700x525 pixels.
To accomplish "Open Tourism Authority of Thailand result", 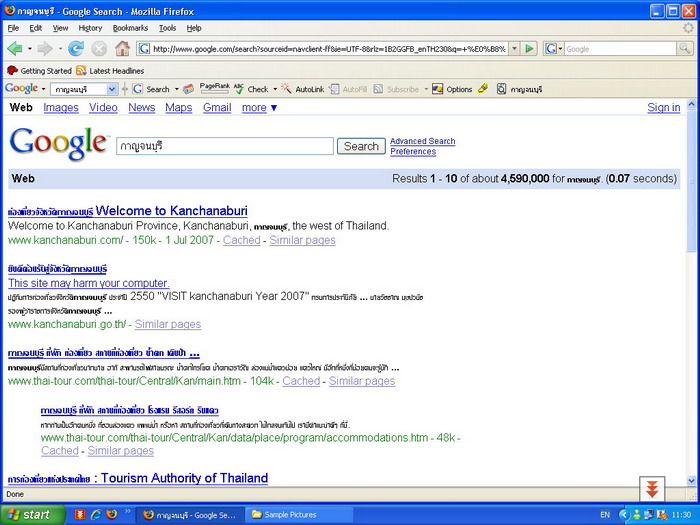I will click(x=138, y=478).
